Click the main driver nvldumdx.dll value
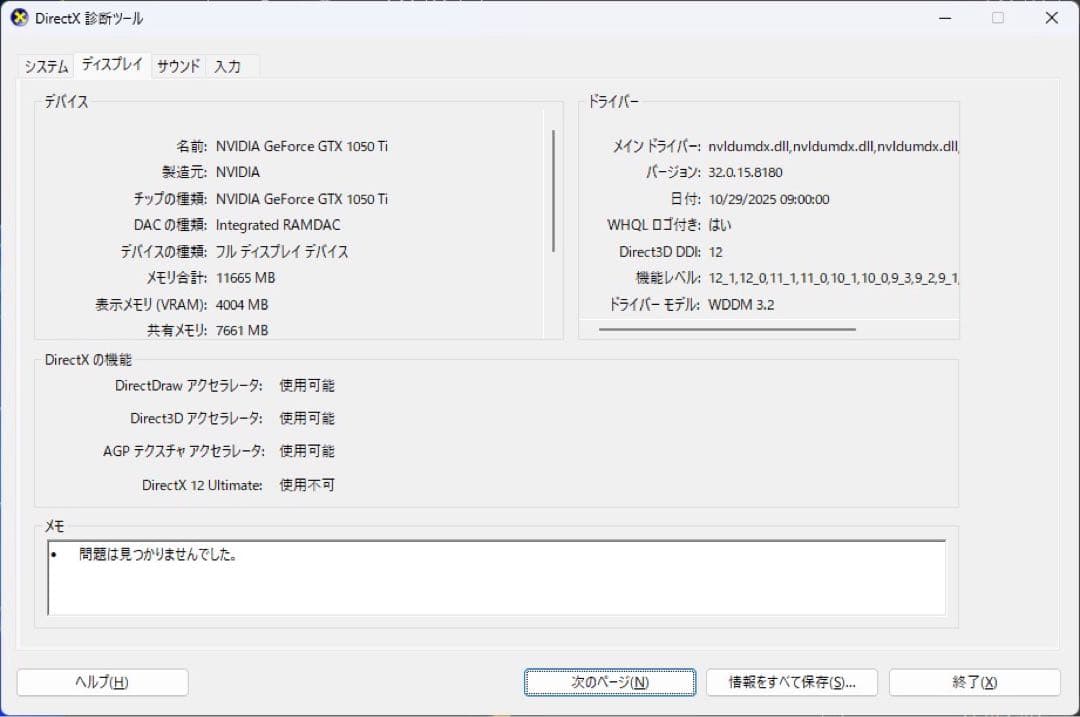 pos(833,146)
